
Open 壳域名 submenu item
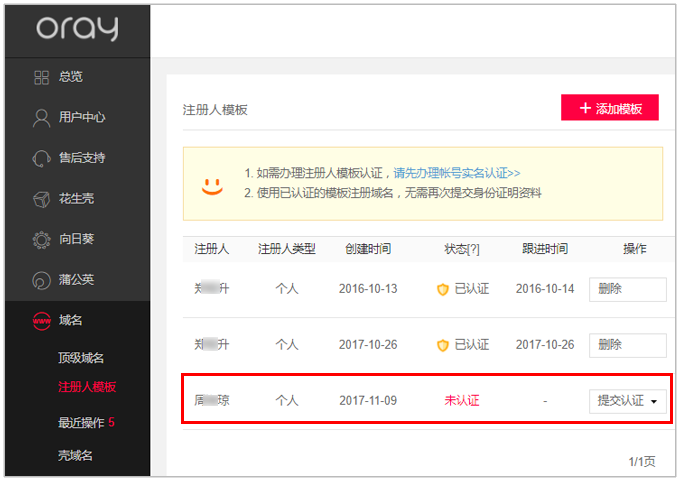[x=75, y=455]
